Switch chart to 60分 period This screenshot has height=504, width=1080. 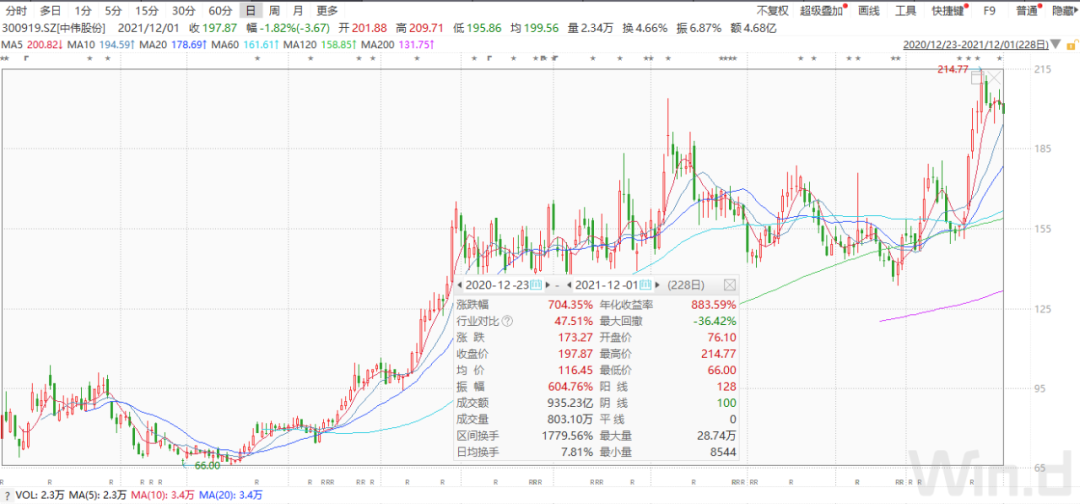(220, 10)
